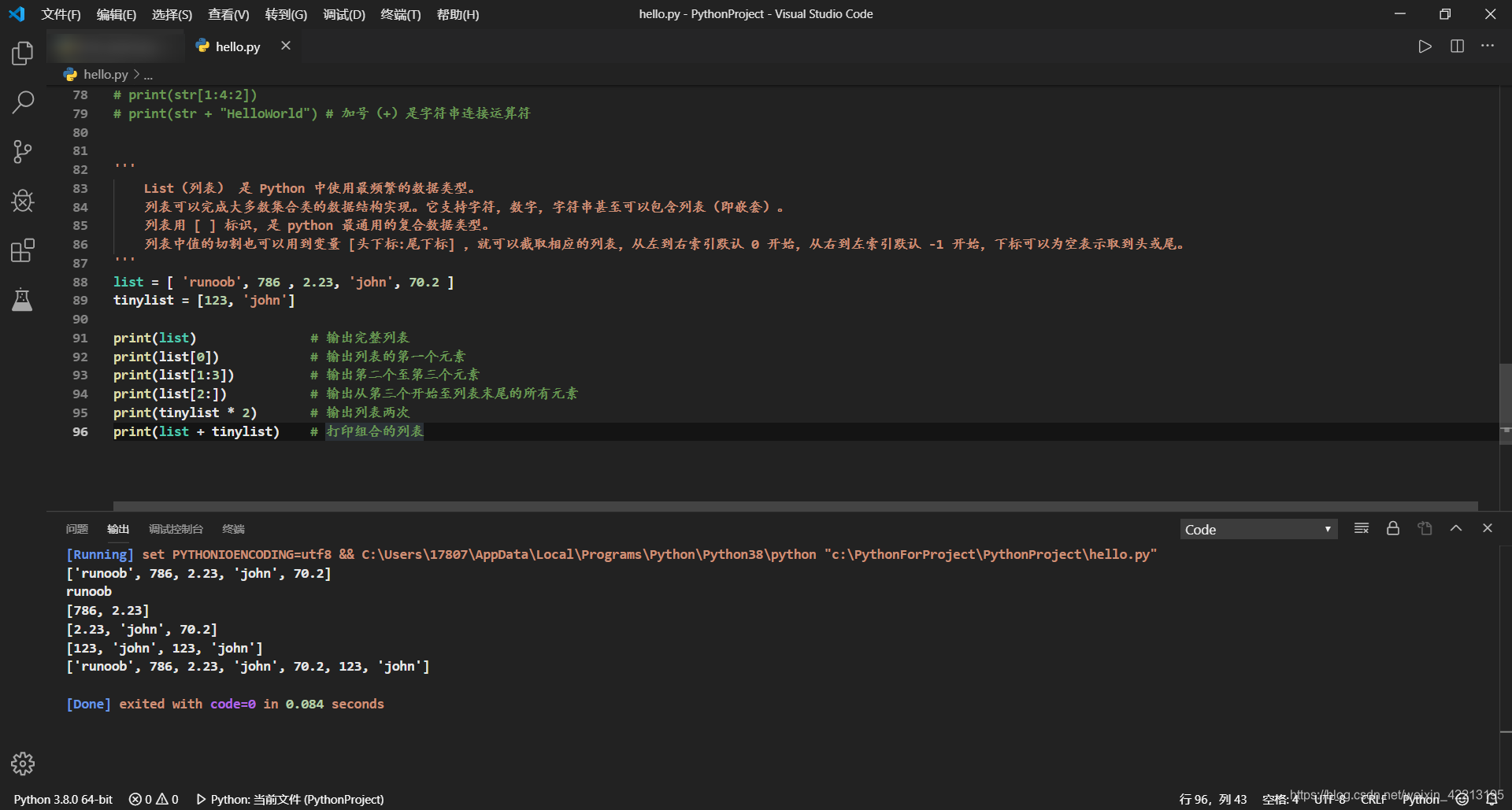Click the VS Code logo icon
The width and height of the screenshot is (1512, 810).
[x=17, y=14]
